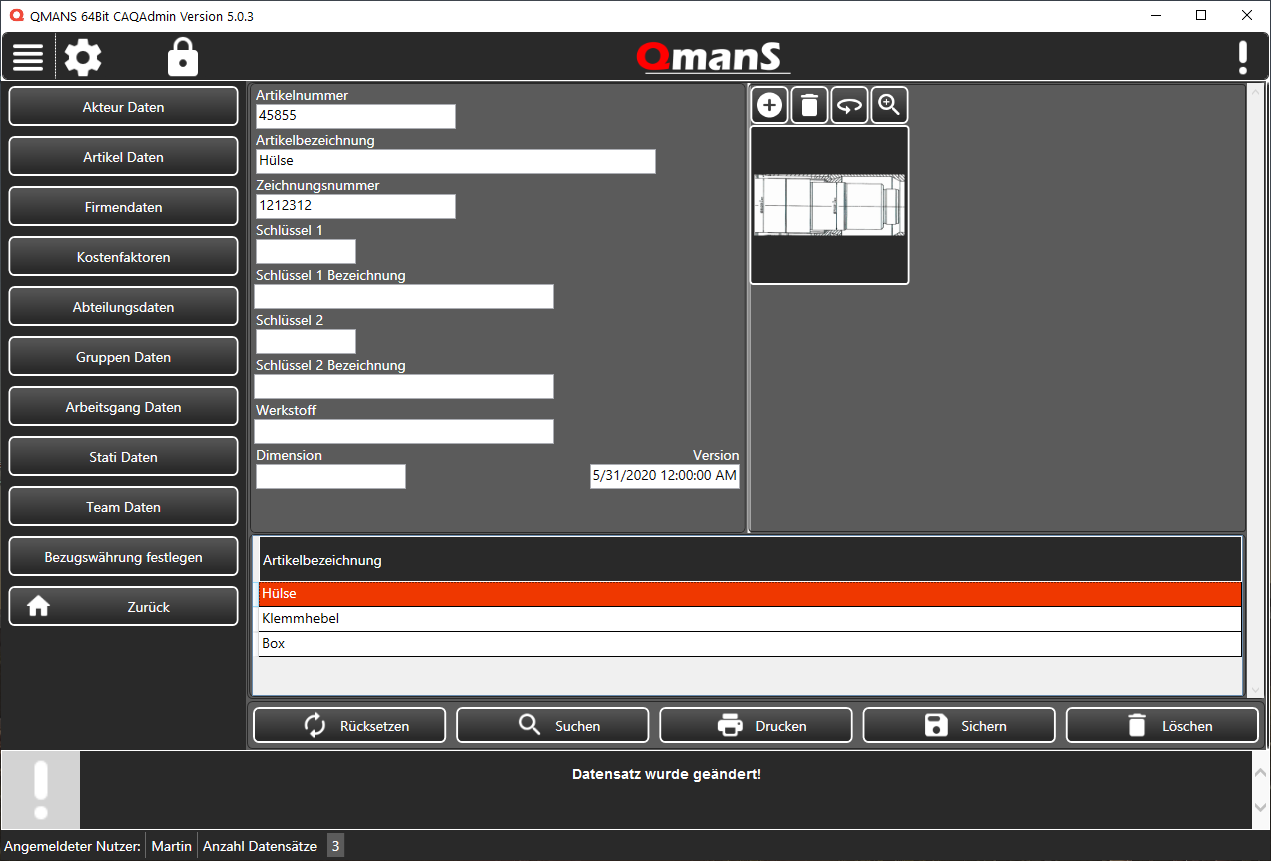Close the QMANS window

coord(1247,15)
